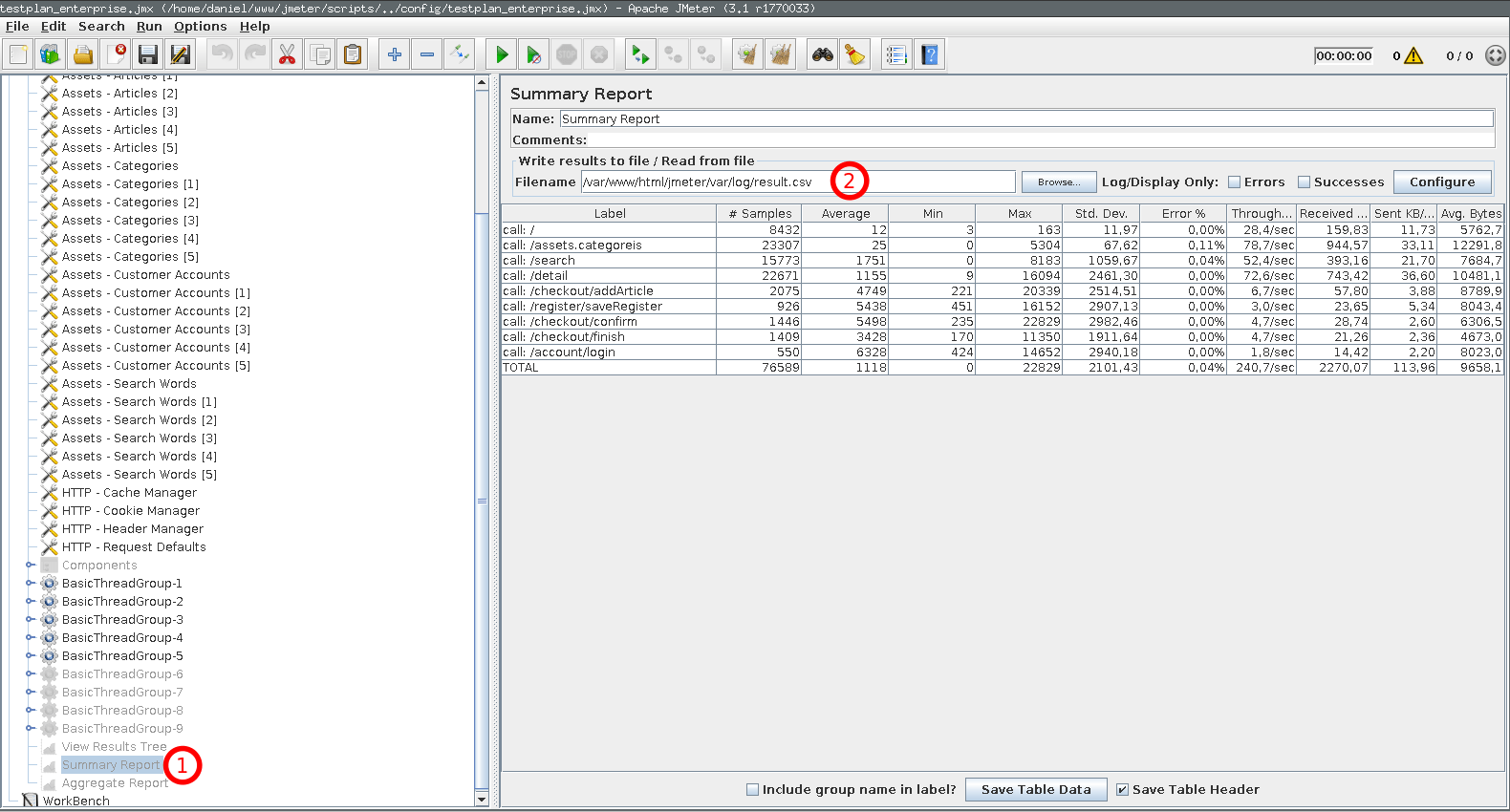1510x812 pixels.
Task: Click the Cut scissors icon
Action: 287,55
